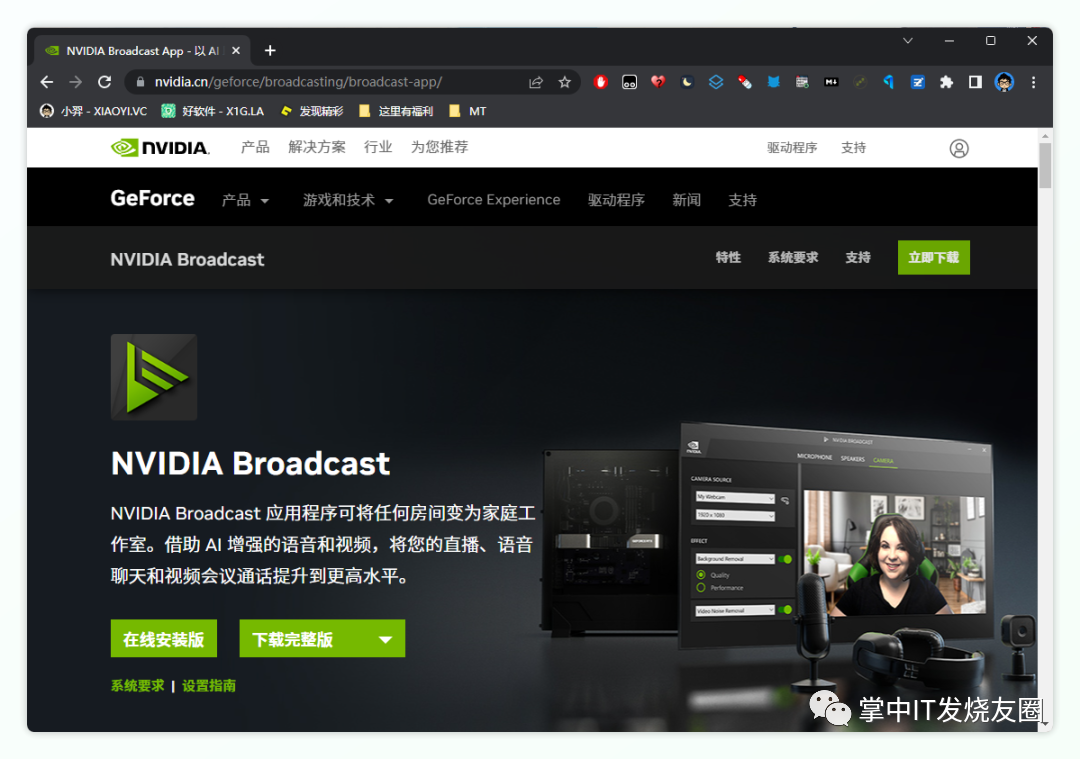Viewport: 1080px width, 759px height.
Task: Click the browser forward arrow
Action: pos(76,82)
